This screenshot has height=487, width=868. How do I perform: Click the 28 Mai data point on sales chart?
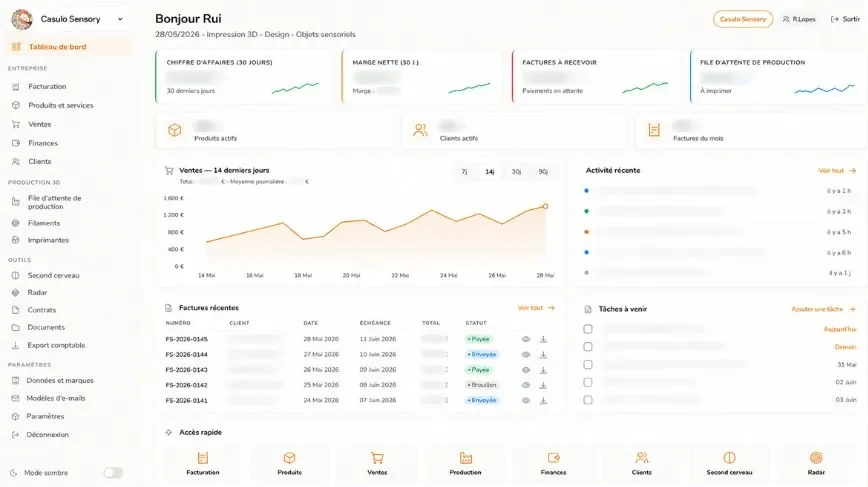(545, 206)
